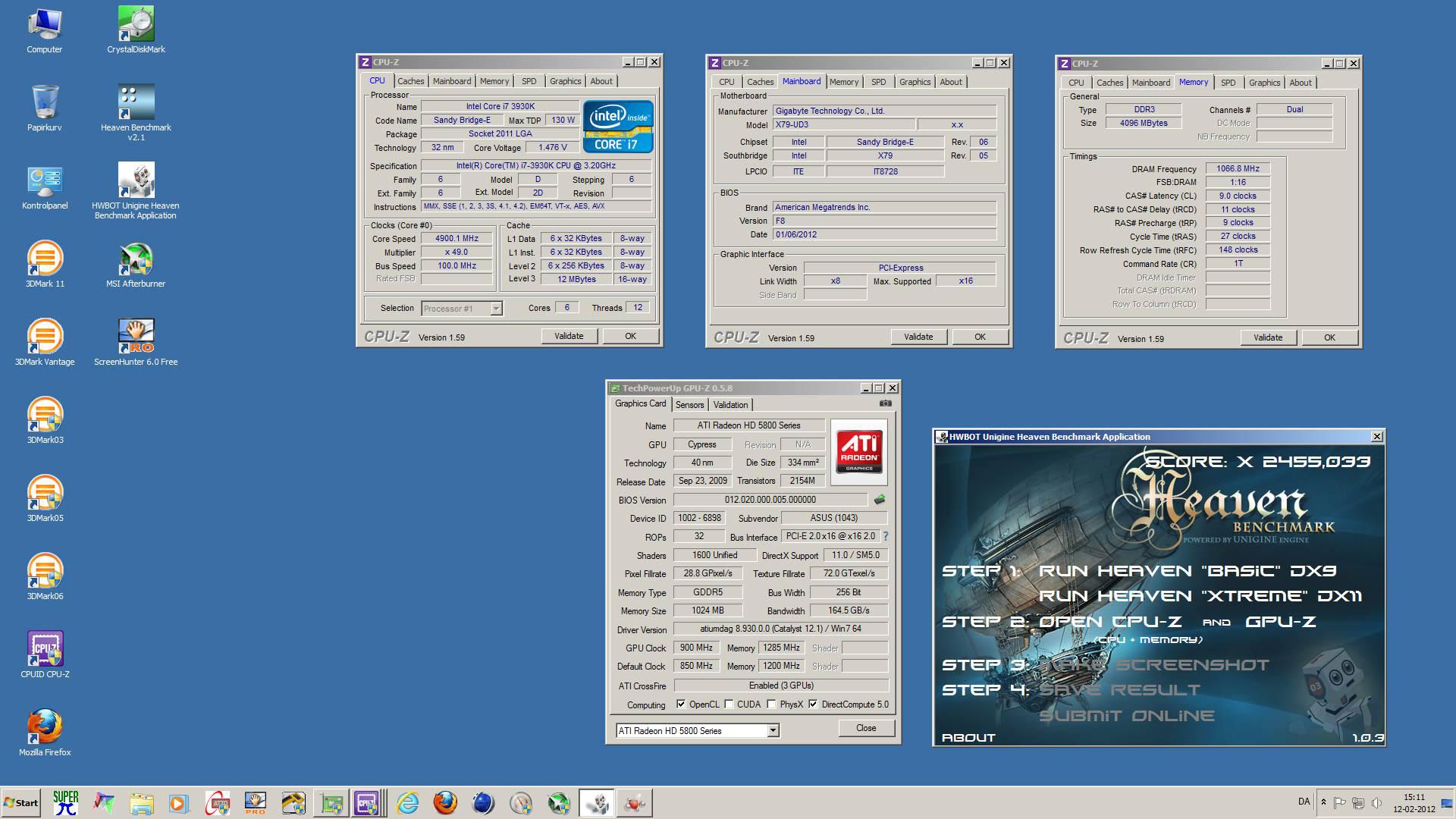Click About in HWBOT Heaven application
The width and height of the screenshot is (1456, 819).
tap(968, 737)
